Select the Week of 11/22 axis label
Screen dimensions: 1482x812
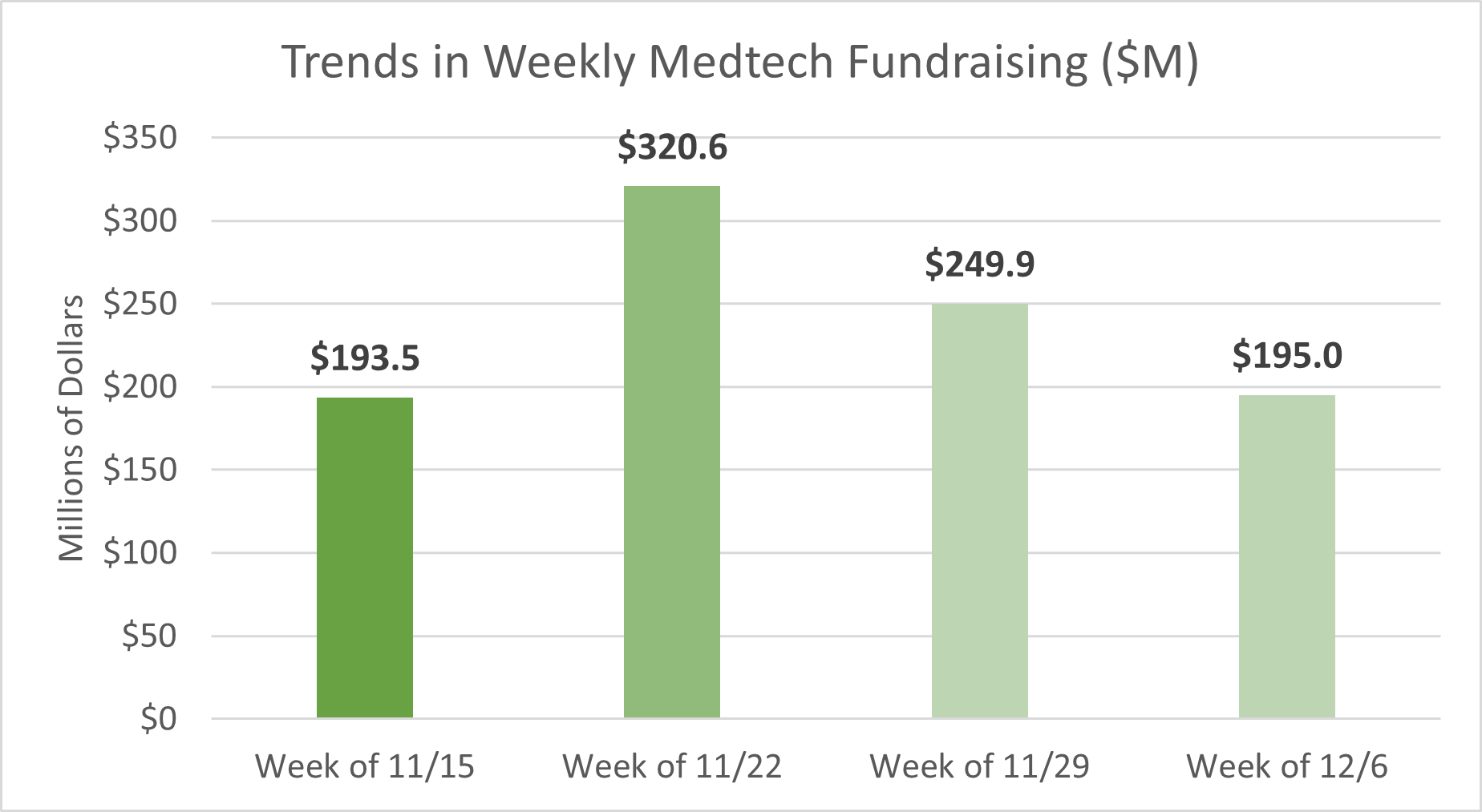(x=672, y=766)
